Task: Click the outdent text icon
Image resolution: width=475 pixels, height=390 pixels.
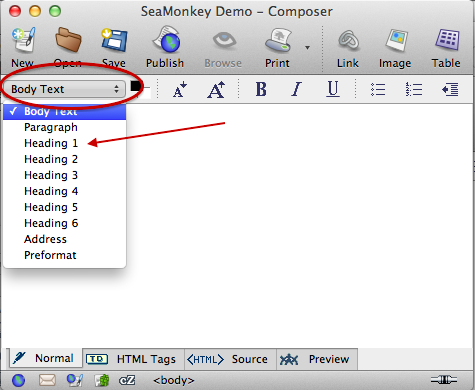Action: coord(450,89)
